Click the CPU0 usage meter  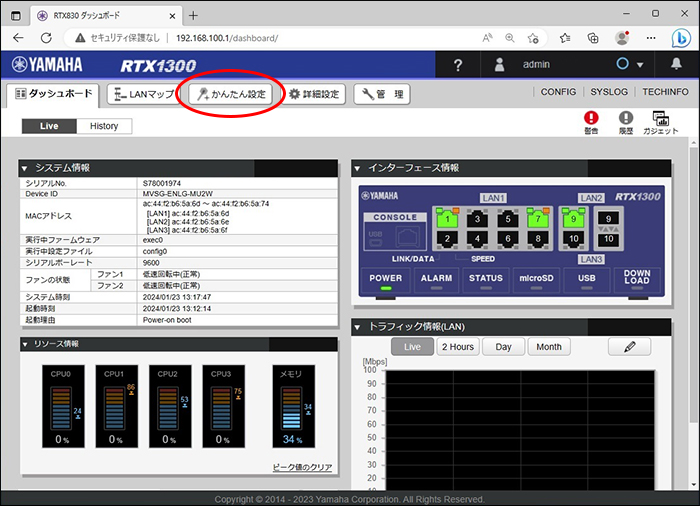[63, 406]
